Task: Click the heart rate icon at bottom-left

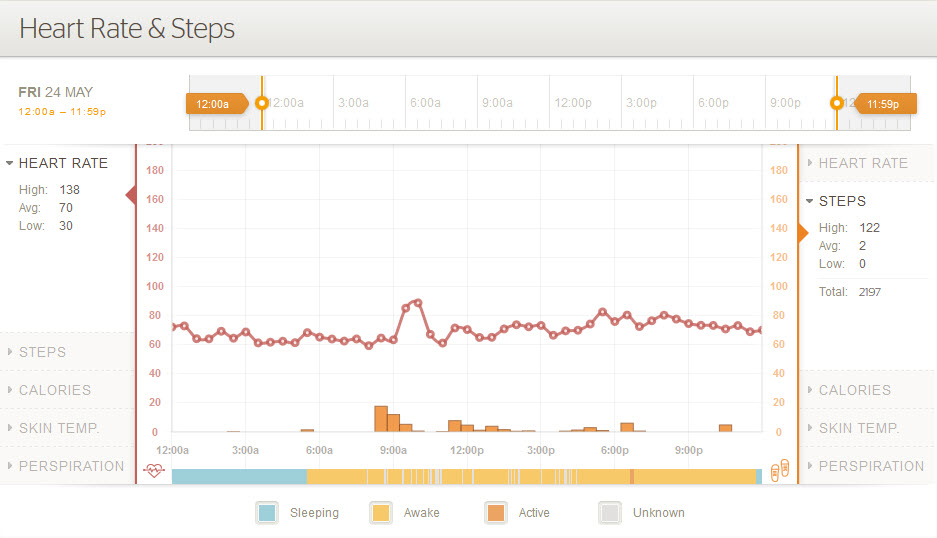Action: point(153,469)
